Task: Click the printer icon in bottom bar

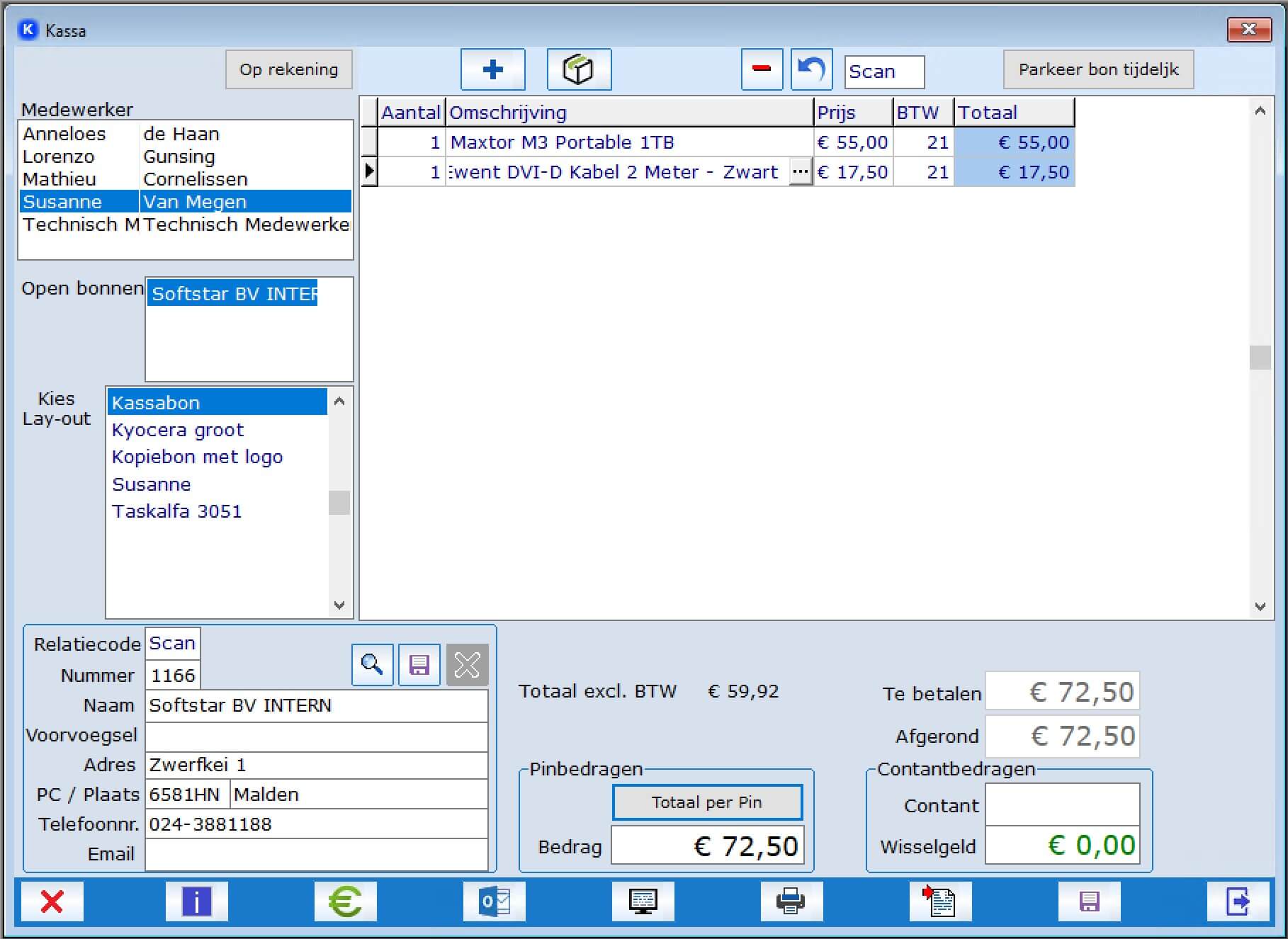Action: [x=791, y=901]
